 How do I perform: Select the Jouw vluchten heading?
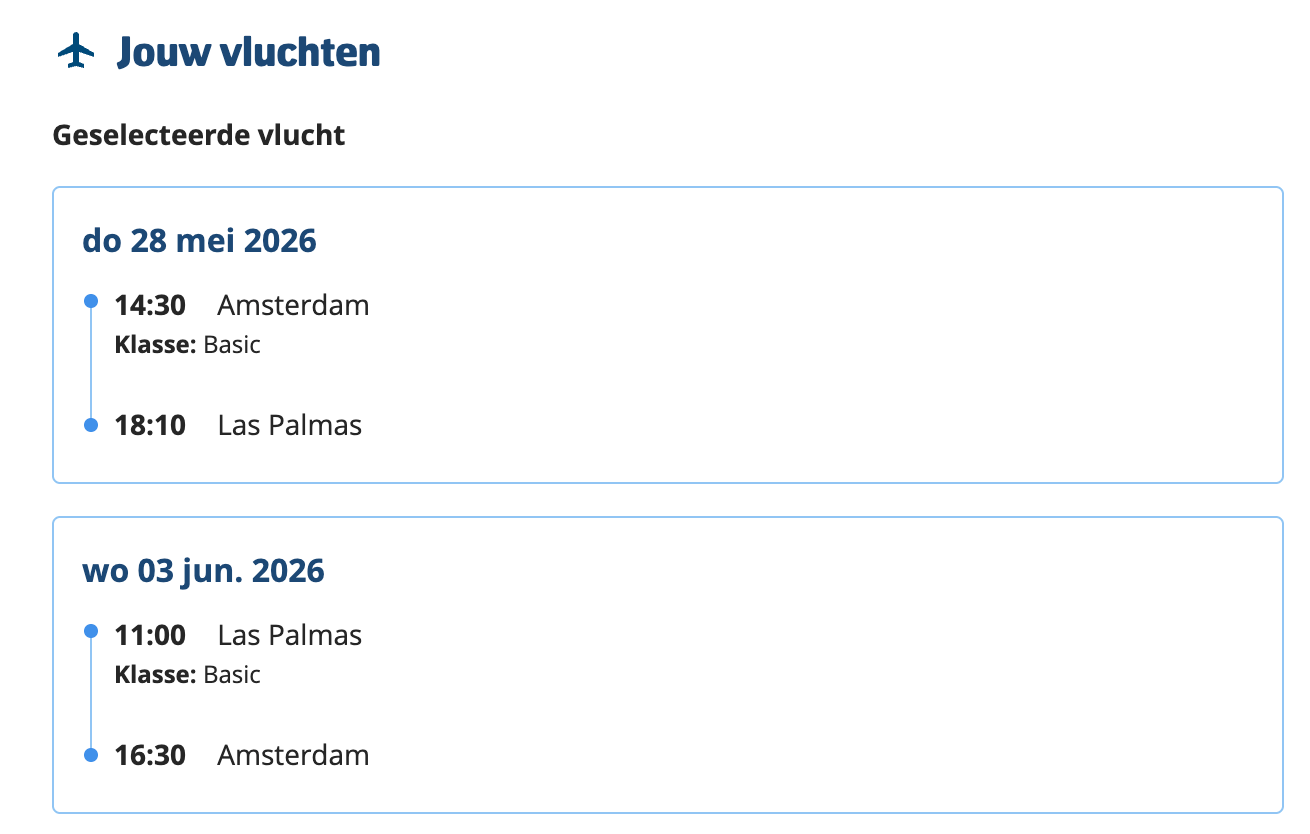[x=248, y=52]
